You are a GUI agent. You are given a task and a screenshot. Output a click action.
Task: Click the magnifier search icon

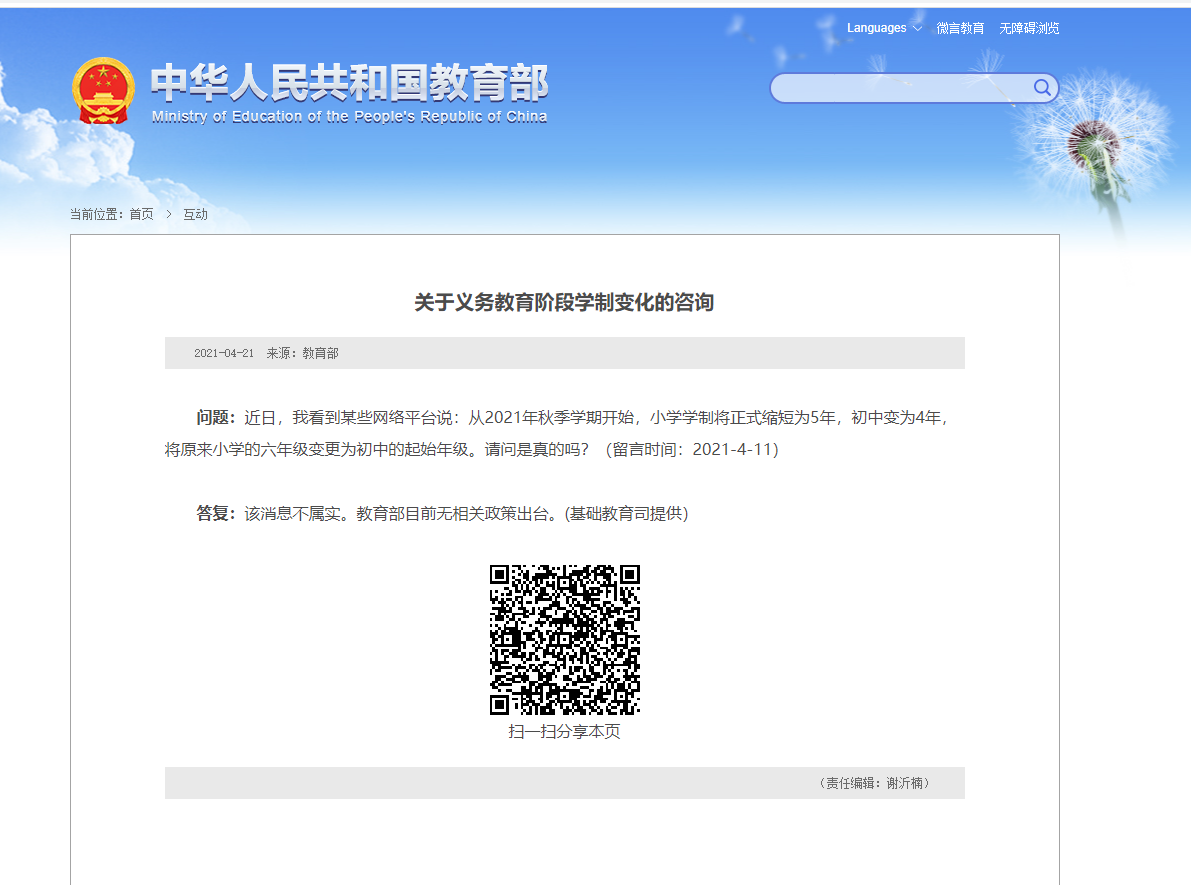tap(1042, 87)
